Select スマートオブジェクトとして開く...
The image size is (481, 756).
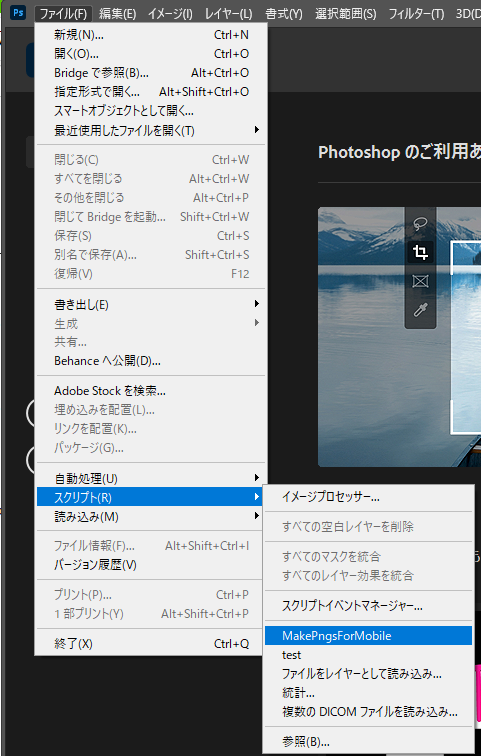tap(151, 111)
